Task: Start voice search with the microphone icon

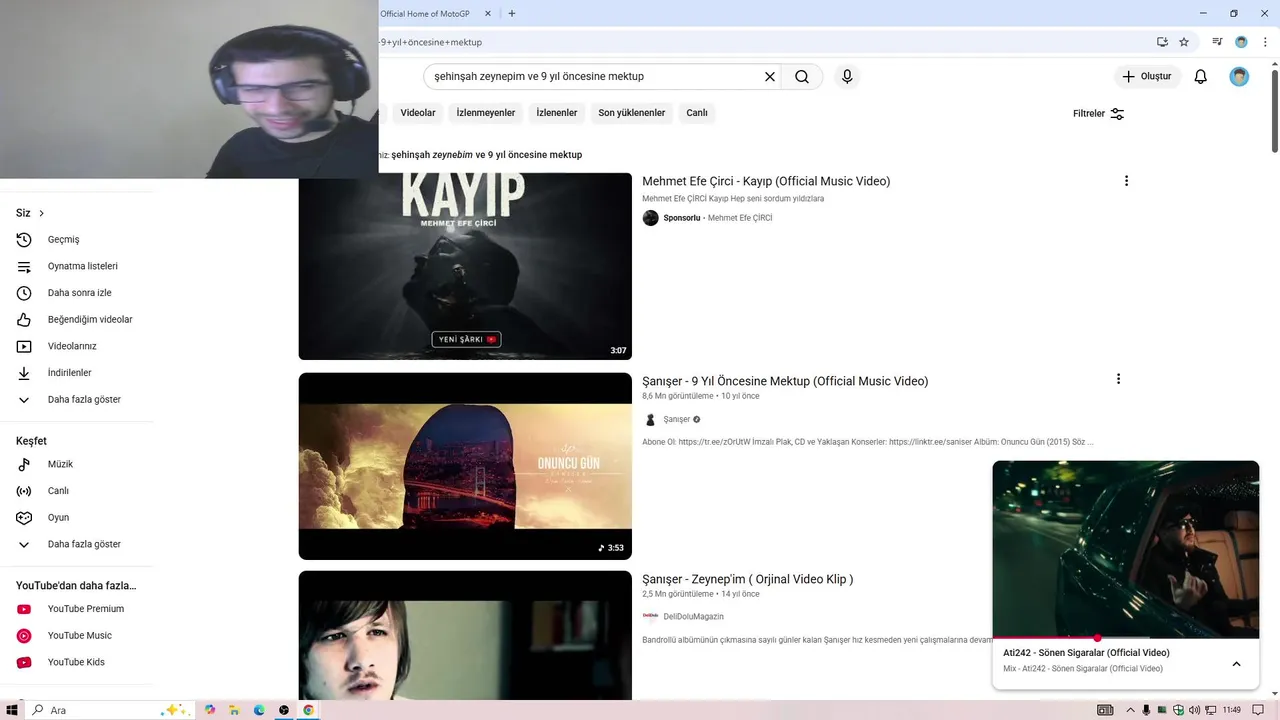Action: (x=847, y=76)
